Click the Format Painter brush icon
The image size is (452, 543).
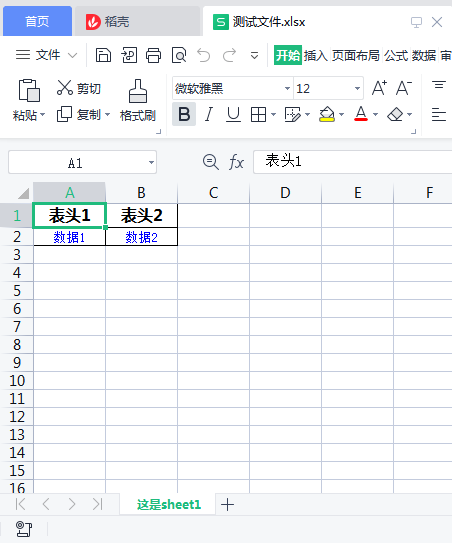[x=138, y=91]
